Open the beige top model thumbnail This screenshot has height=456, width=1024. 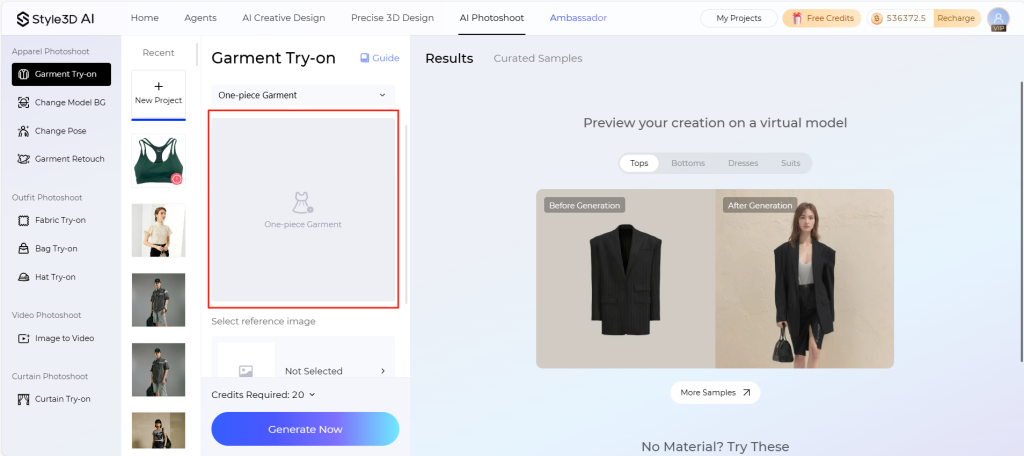(158, 230)
